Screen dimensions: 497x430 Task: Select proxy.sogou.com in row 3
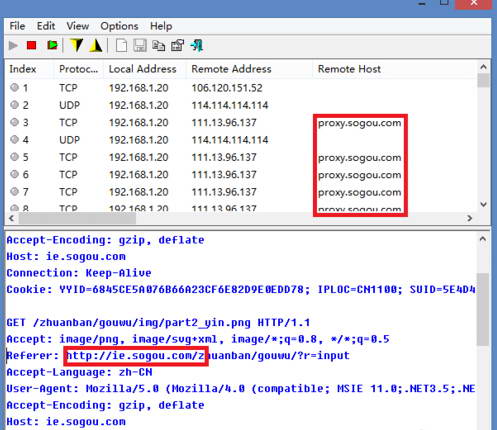359,123
